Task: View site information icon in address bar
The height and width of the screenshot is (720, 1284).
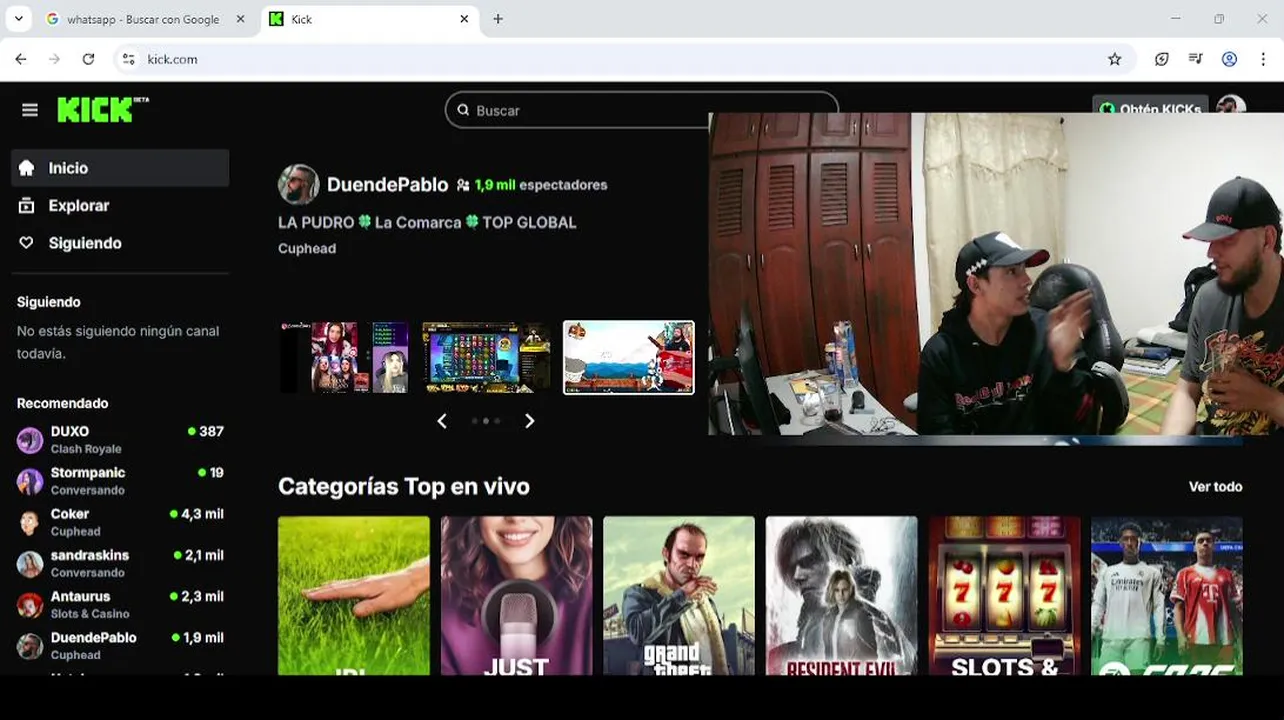Action: point(128,59)
